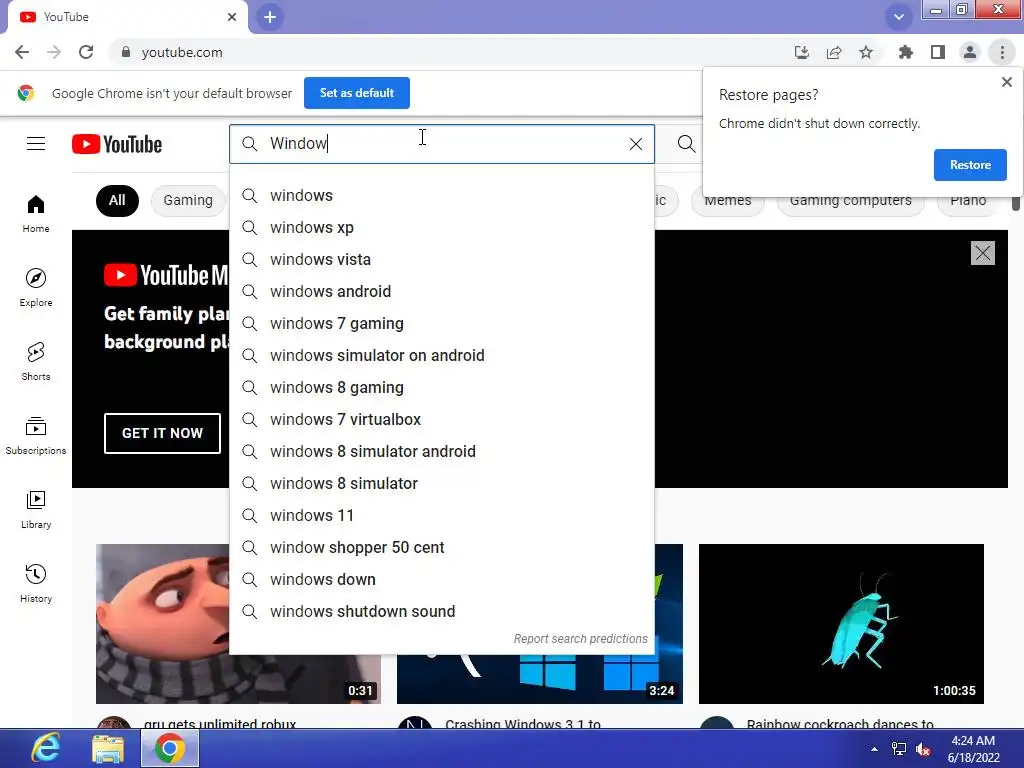Open the Chrome side panel
The width and height of the screenshot is (1024, 768).
pyautogui.click(x=938, y=52)
